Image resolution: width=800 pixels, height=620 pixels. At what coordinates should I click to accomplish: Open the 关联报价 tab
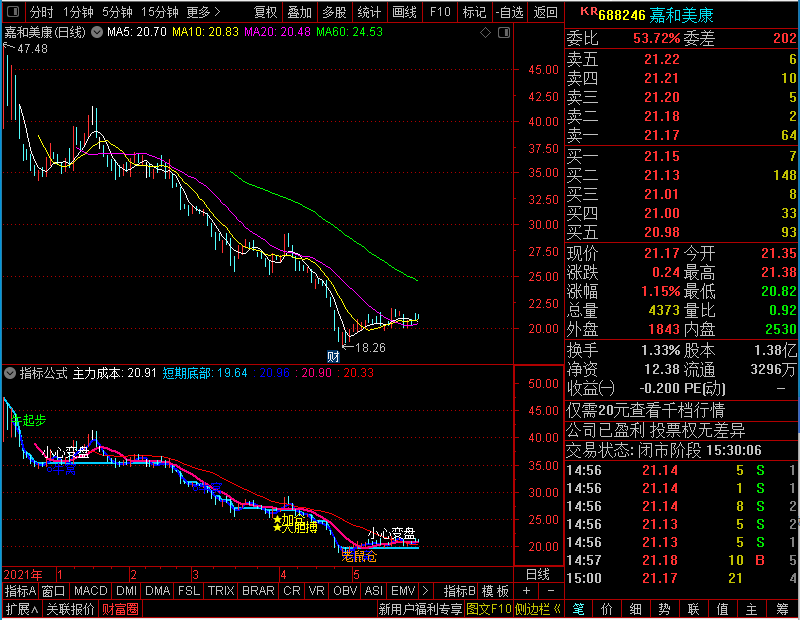coord(70,609)
